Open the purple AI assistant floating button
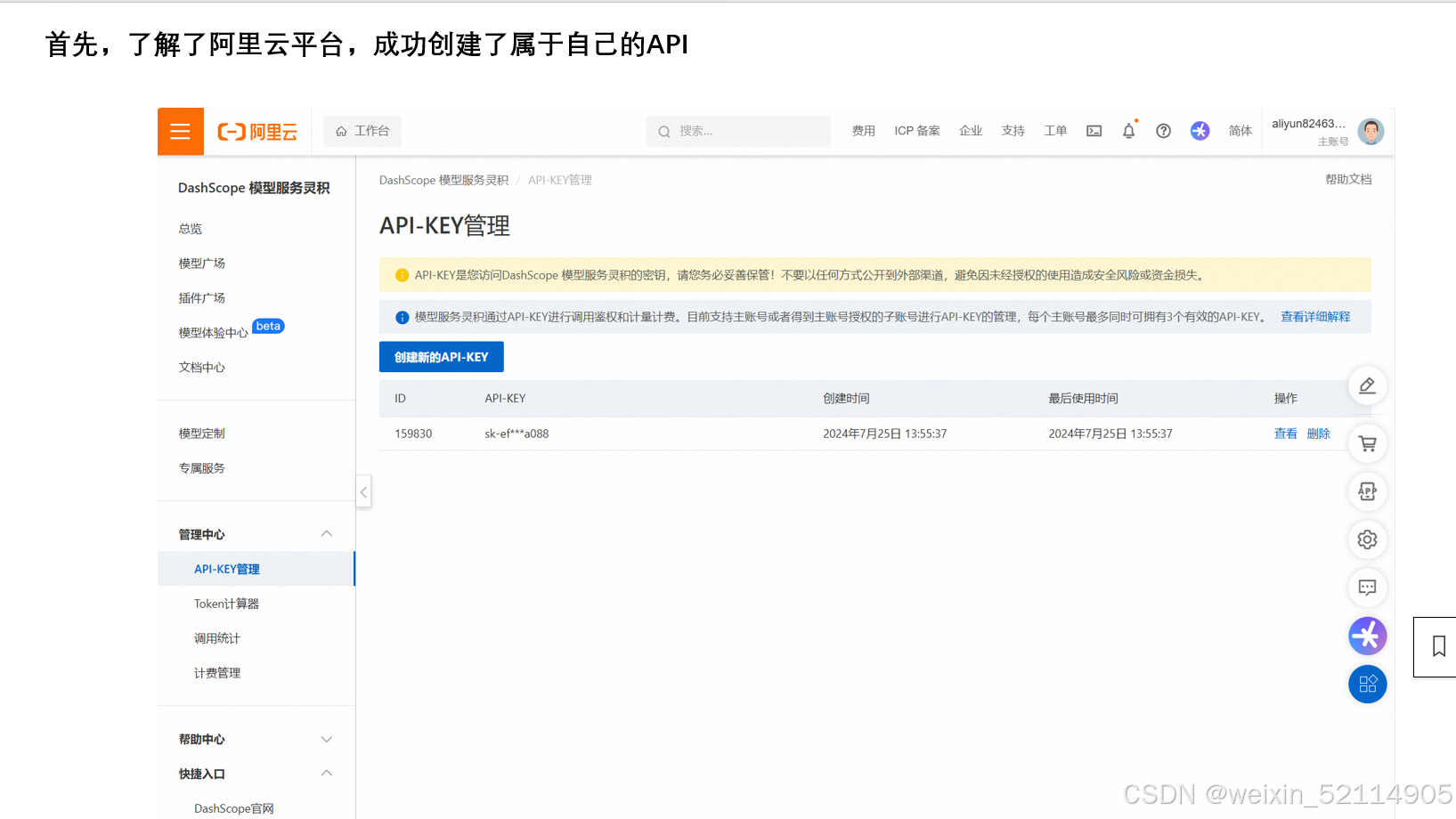Image resolution: width=1456 pixels, height=819 pixels. (x=1367, y=636)
